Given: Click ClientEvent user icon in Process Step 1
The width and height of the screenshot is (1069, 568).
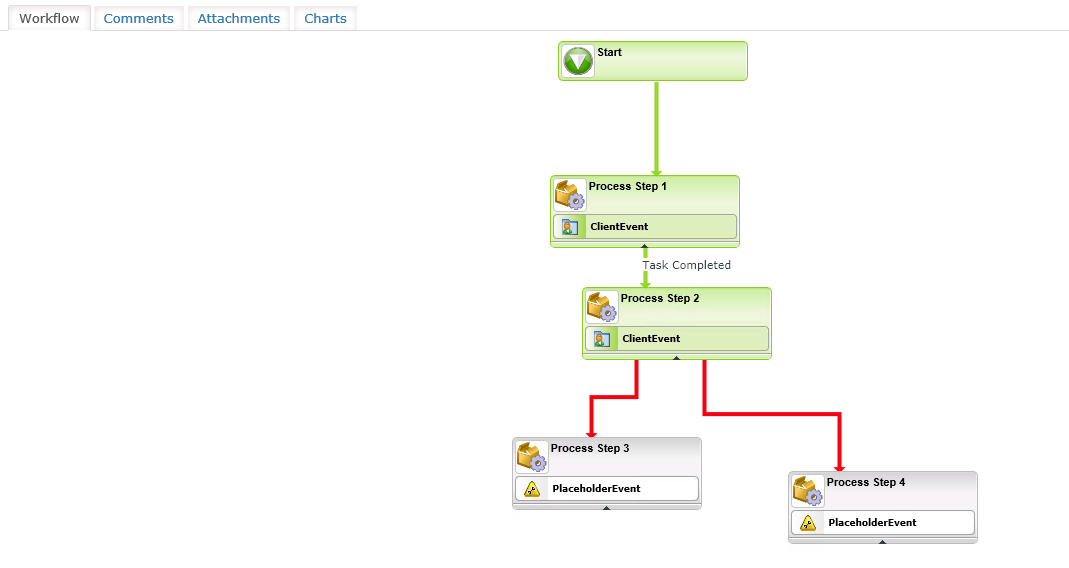Looking at the screenshot, I should tap(570, 227).
